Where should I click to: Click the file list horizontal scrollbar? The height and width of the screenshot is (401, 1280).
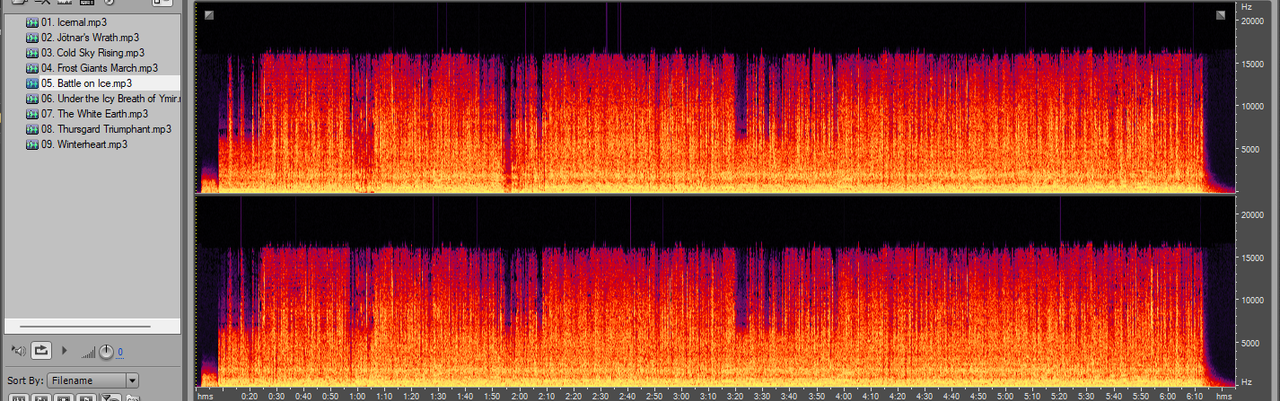pos(84,327)
